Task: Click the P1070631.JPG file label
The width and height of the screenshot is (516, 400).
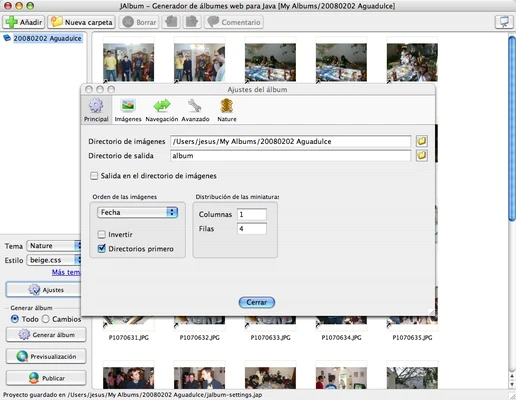Action: [129, 338]
